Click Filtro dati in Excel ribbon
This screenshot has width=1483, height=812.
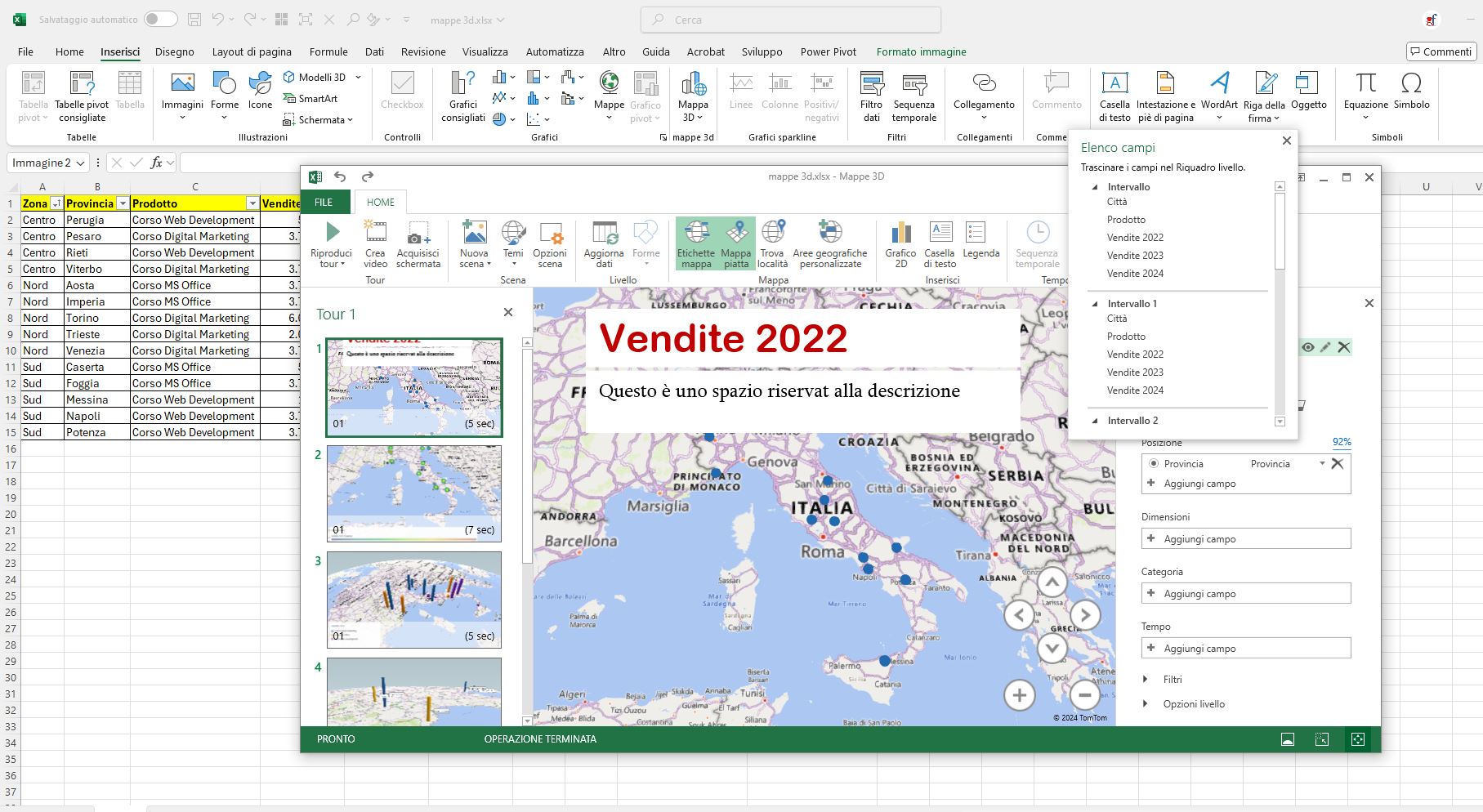pos(872,96)
